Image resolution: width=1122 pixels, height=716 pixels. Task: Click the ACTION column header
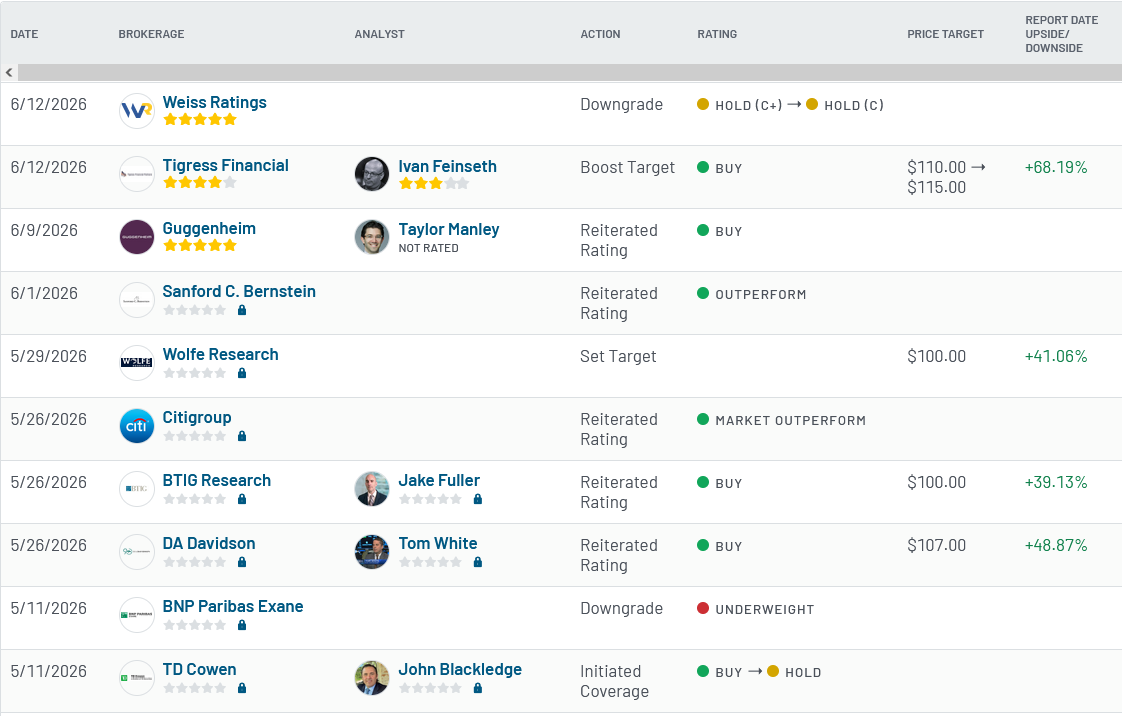click(x=600, y=34)
